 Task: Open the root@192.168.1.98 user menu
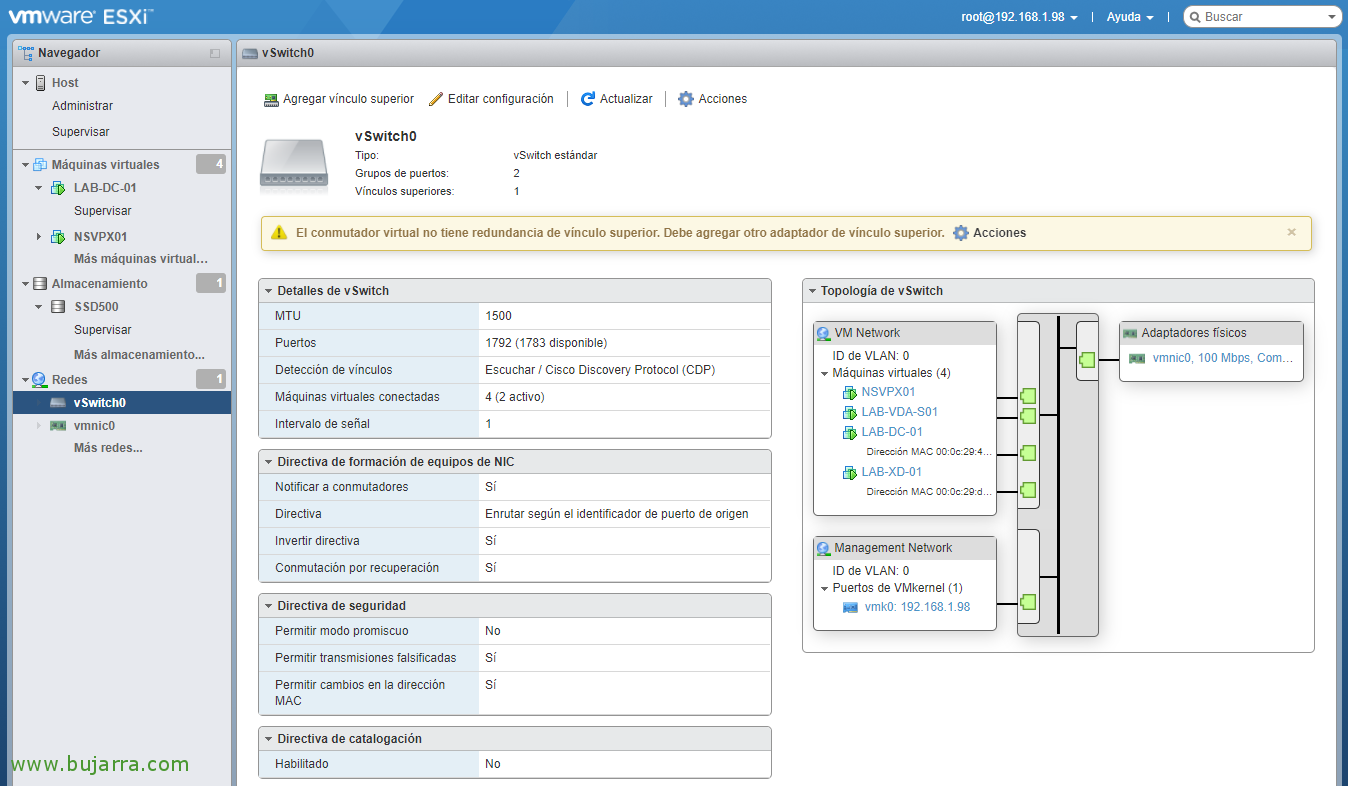(x=1019, y=17)
